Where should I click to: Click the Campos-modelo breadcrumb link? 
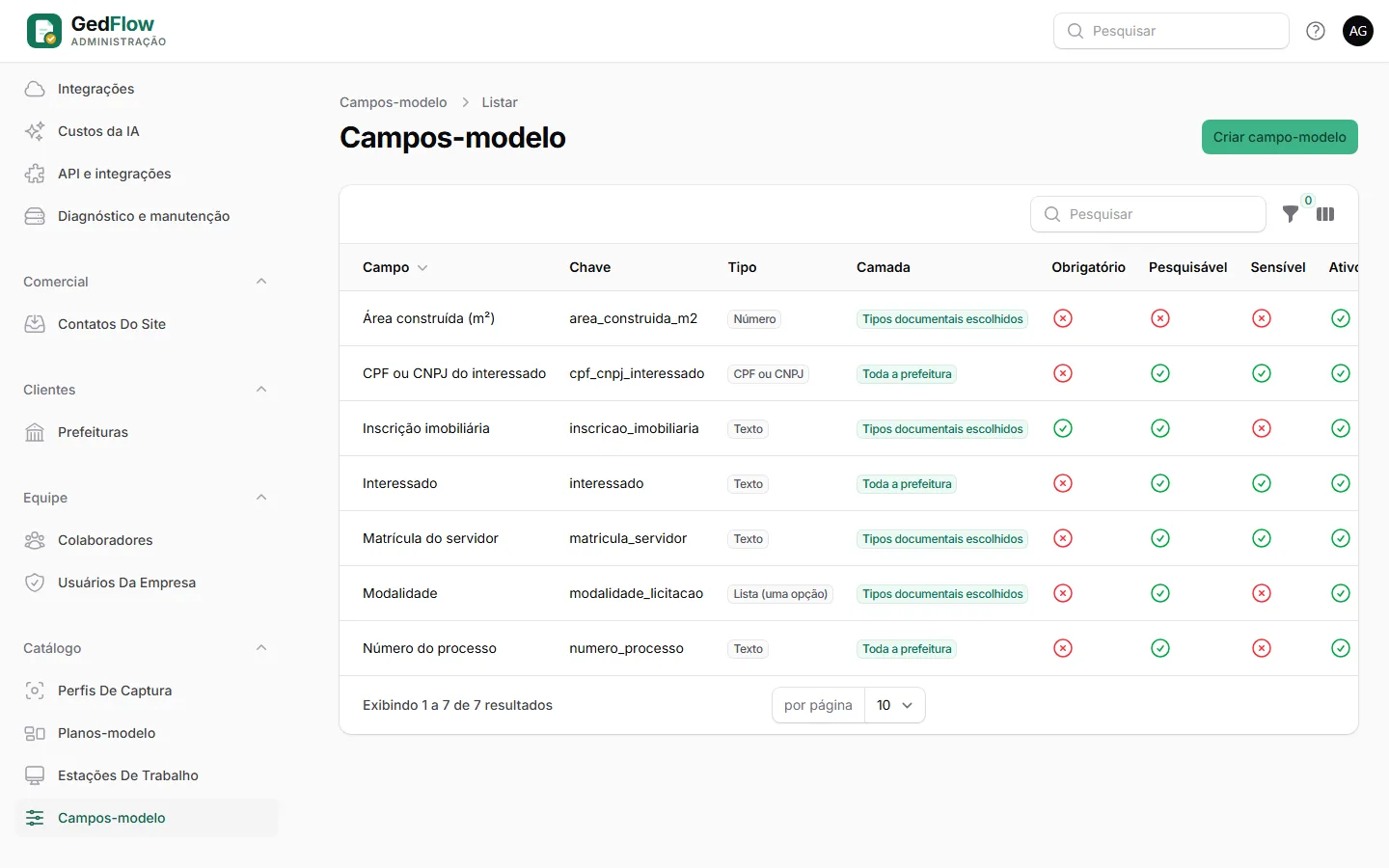[393, 102]
